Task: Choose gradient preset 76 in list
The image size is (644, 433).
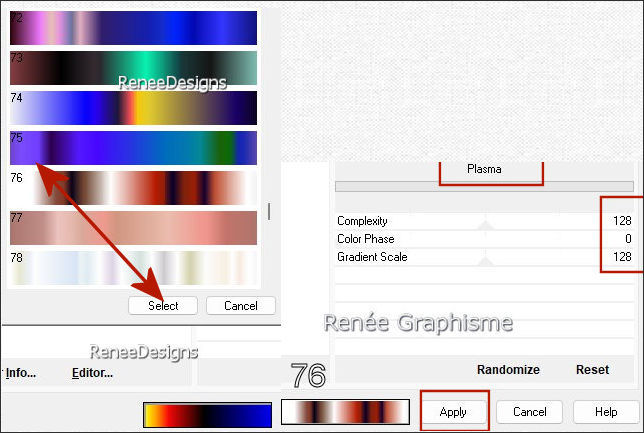Action: [x=133, y=188]
